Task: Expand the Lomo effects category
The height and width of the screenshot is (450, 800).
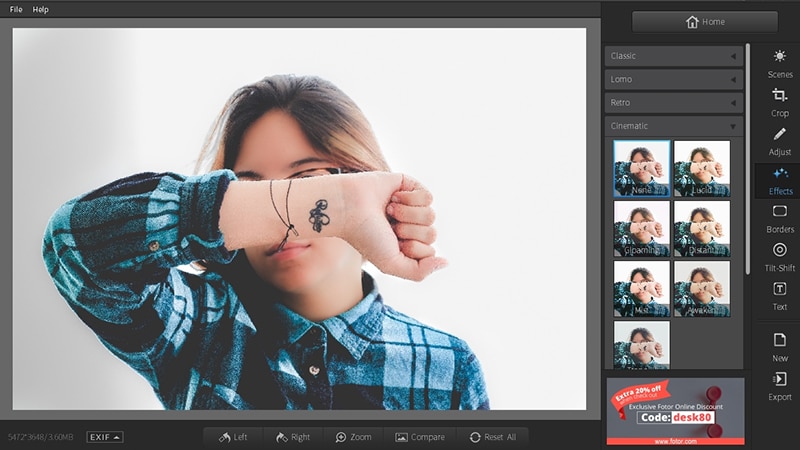Action: 673,79
